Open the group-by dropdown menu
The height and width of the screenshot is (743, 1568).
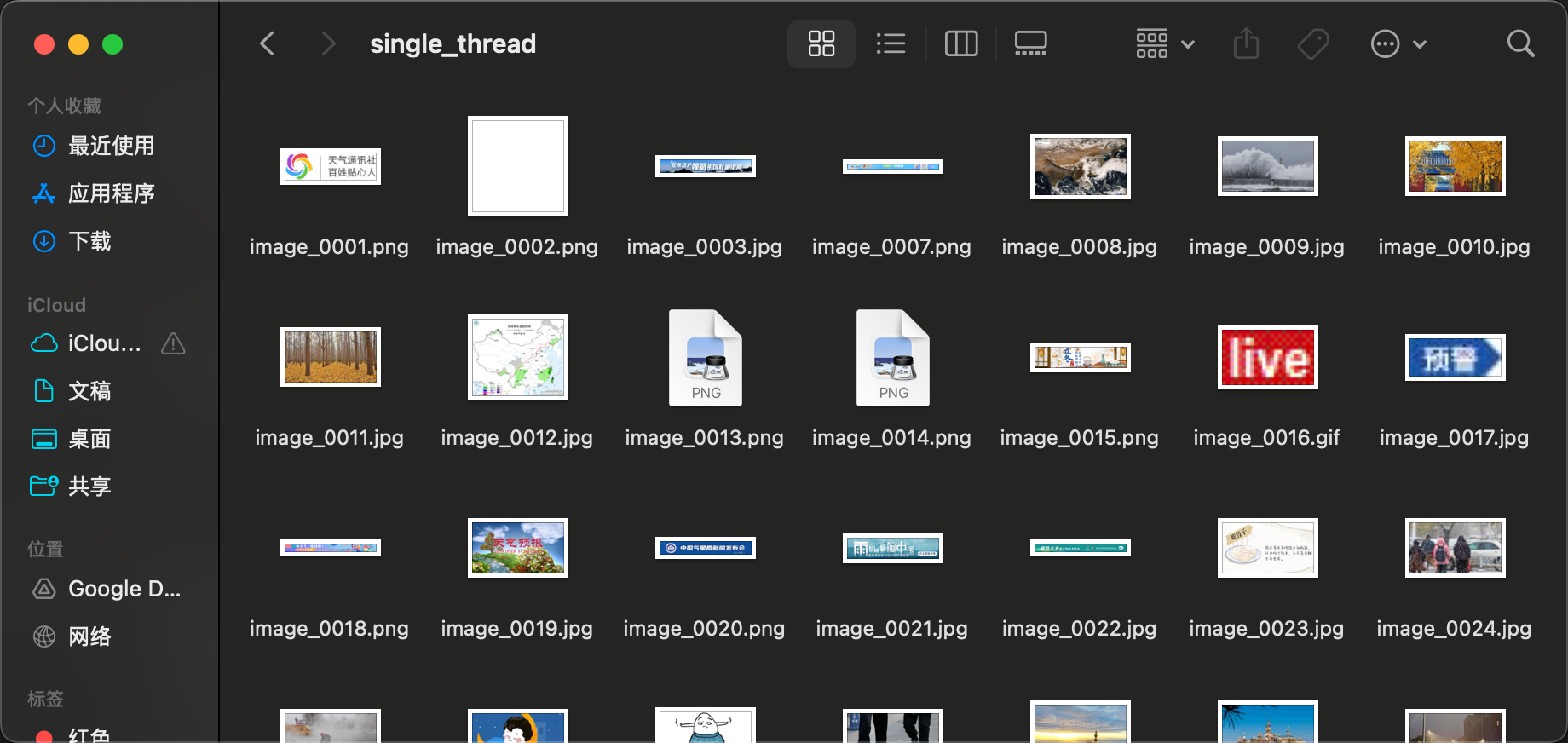point(1165,43)
